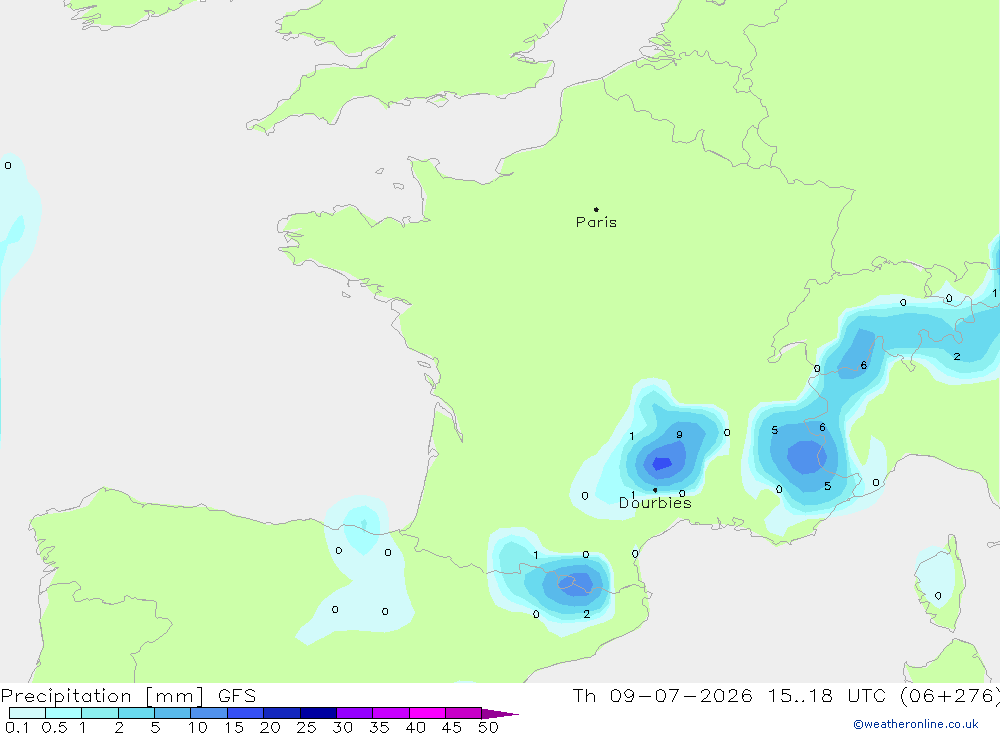Pick the 5–10 mm legend swatch
Viewport: 1000px width, 733px height.
pyautogui.click(x=173, y=713)
